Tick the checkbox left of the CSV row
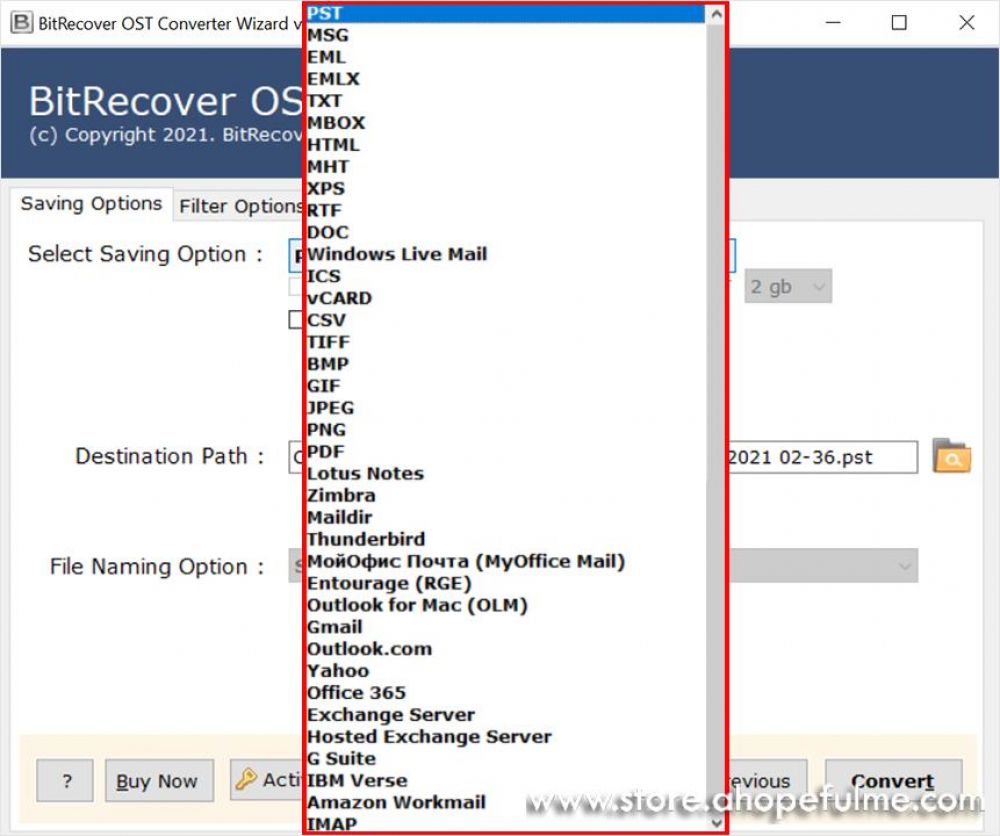 295,319
